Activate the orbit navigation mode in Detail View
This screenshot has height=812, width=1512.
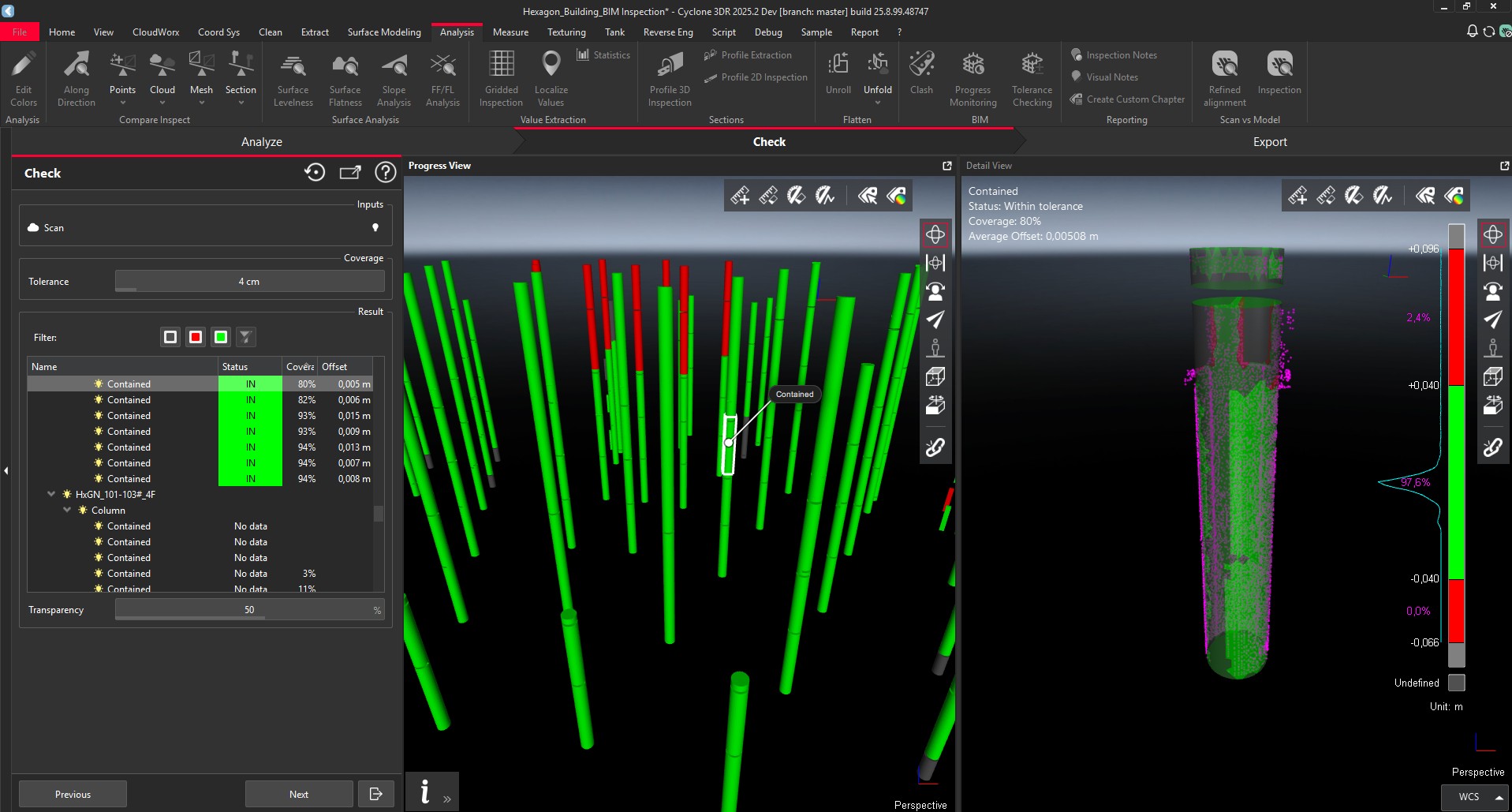1493,234
